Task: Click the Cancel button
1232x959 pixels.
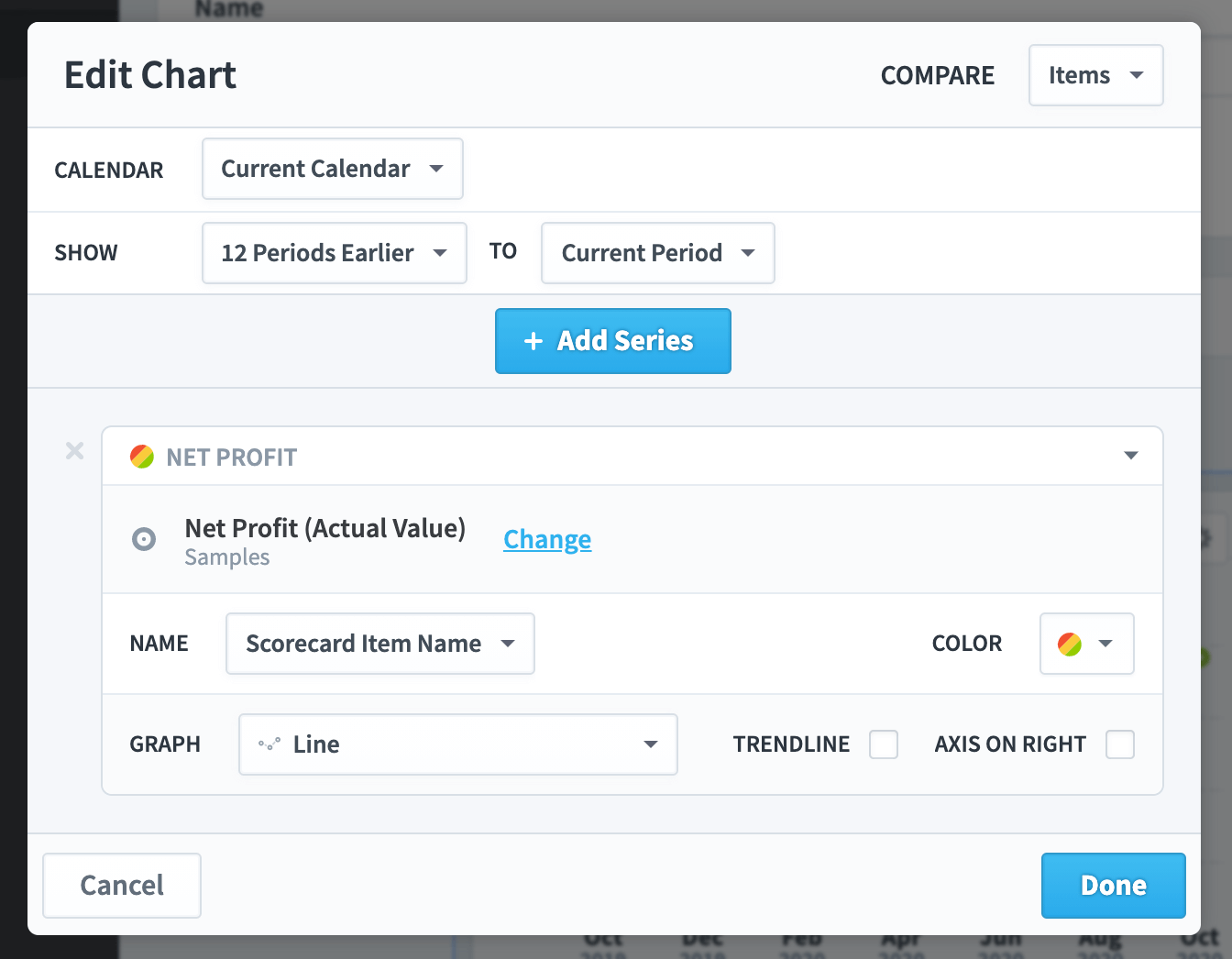Action: coord(122,886)
